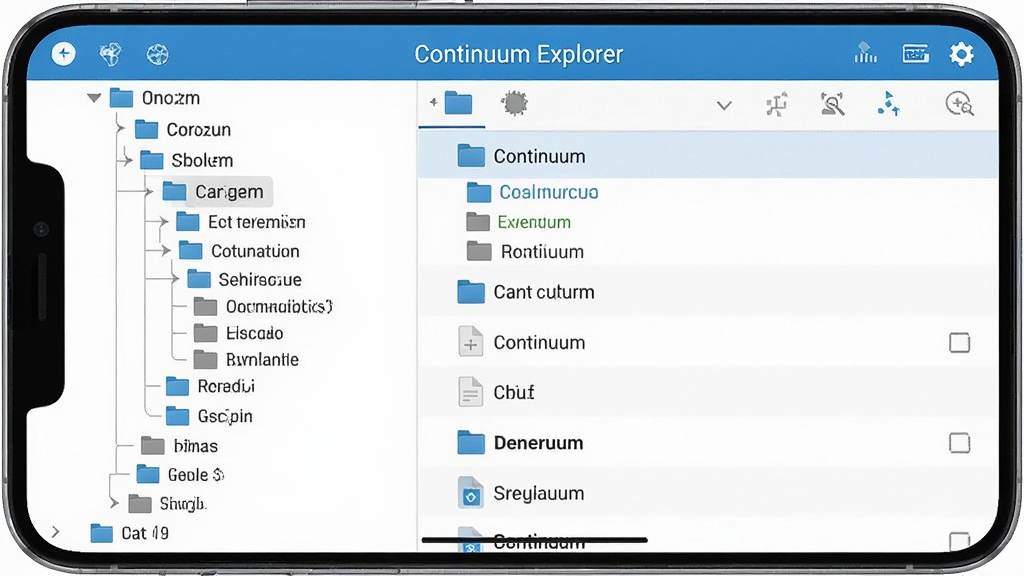
Task: Tick the checkbox on the Continuum file row
Action: 959,343
